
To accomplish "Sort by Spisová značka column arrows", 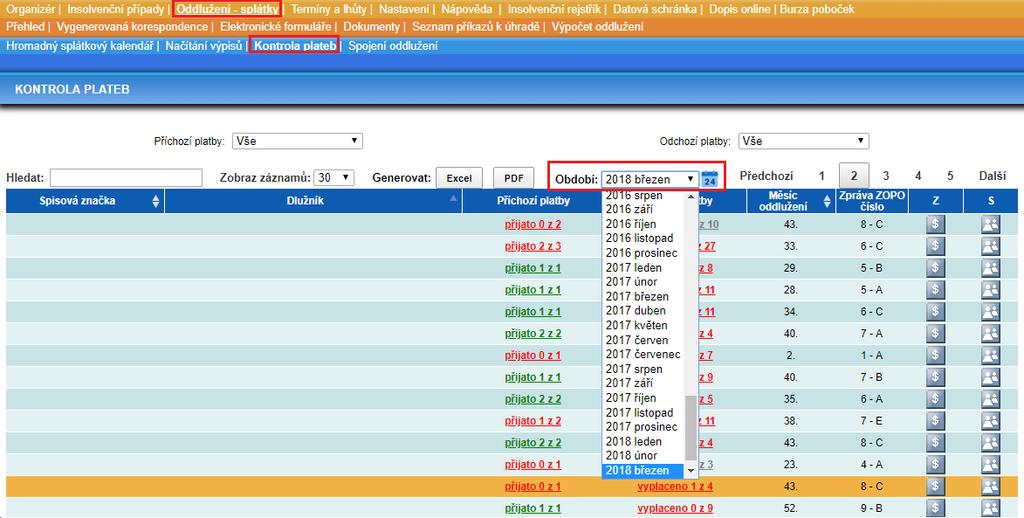I will [x=155, y=201].
